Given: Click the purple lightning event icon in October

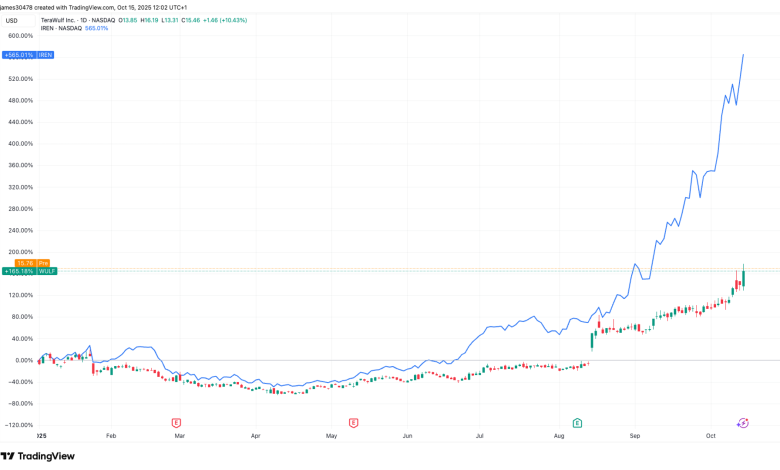Looking at the screenshot, I should [x=743, y=423].
